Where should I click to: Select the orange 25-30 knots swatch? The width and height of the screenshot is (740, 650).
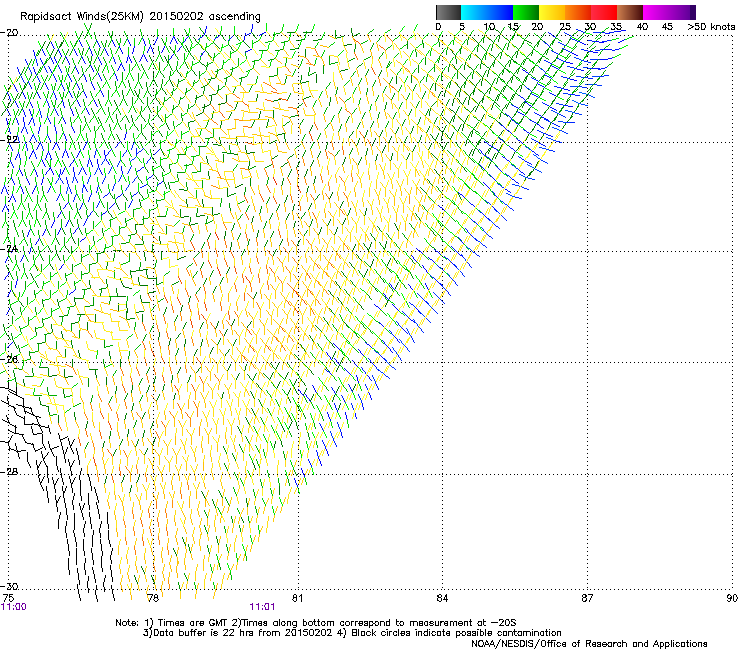point(578,12)
